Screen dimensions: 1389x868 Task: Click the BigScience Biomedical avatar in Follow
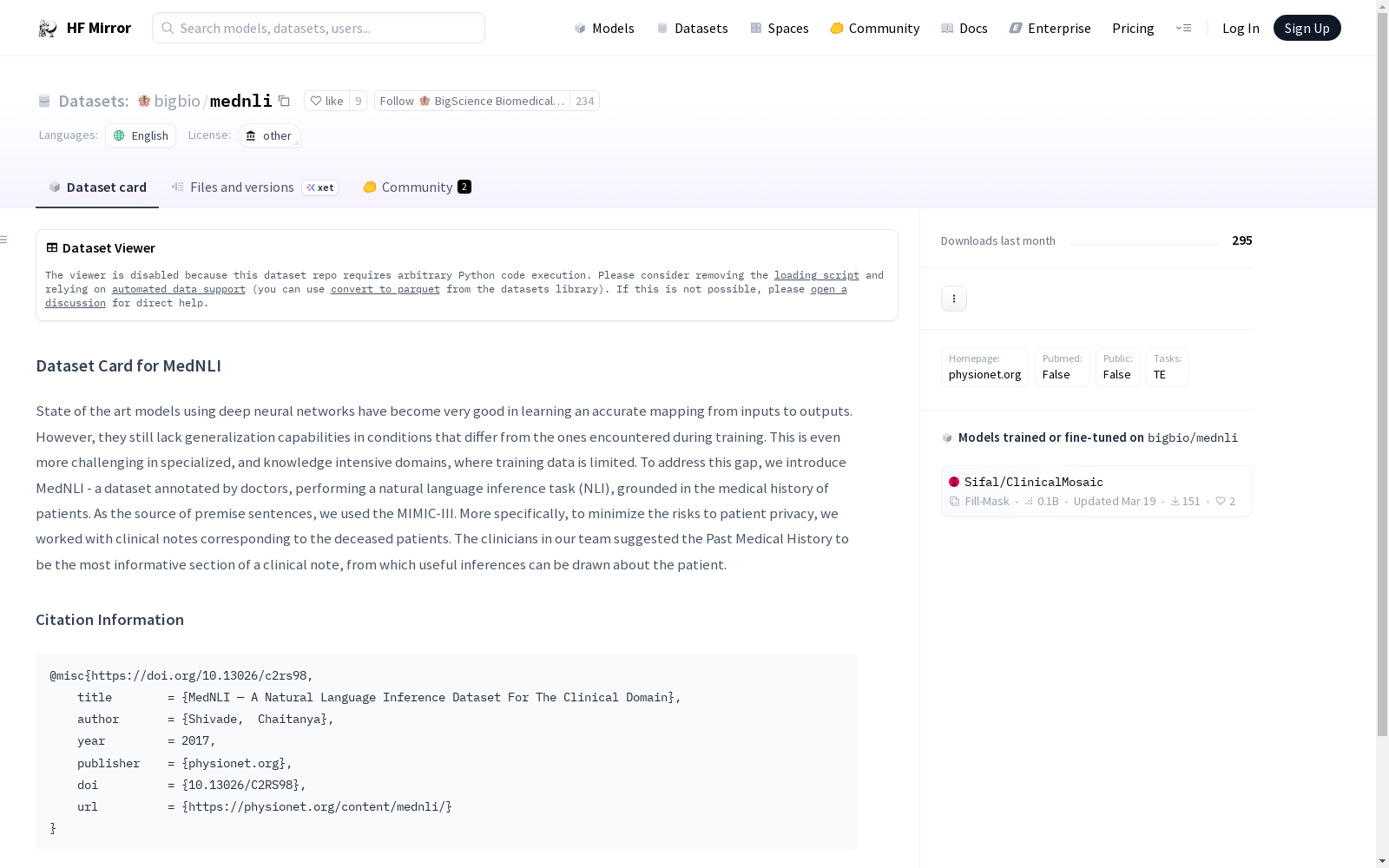click(x=425, y=101)
